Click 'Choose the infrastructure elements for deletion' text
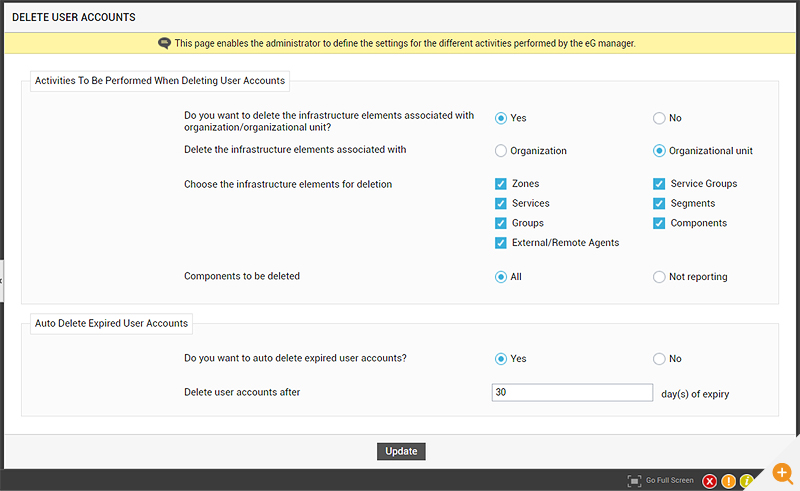Viewport: 800px width, 491px height. pyautogui.click(x=288, y=184)
